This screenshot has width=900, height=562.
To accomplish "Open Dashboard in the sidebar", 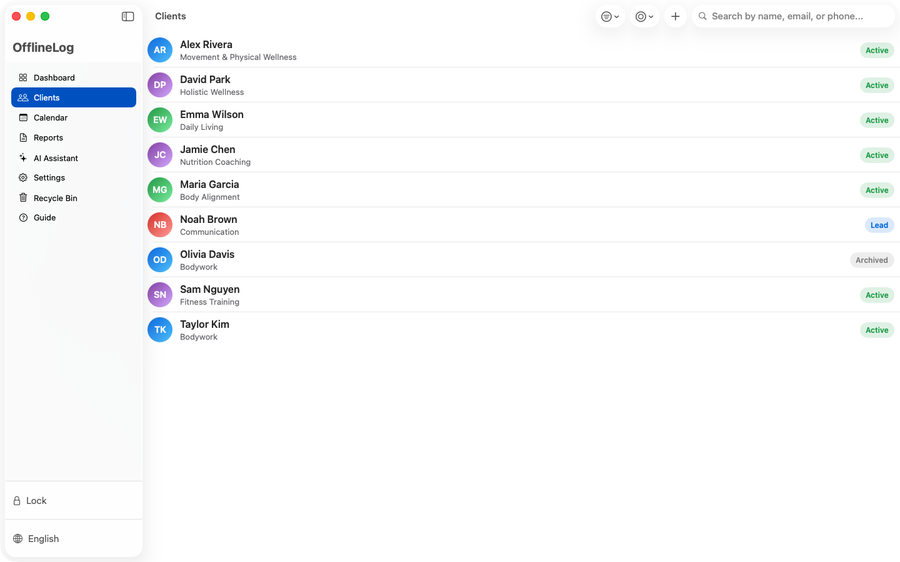I will (x=73, y=77).
